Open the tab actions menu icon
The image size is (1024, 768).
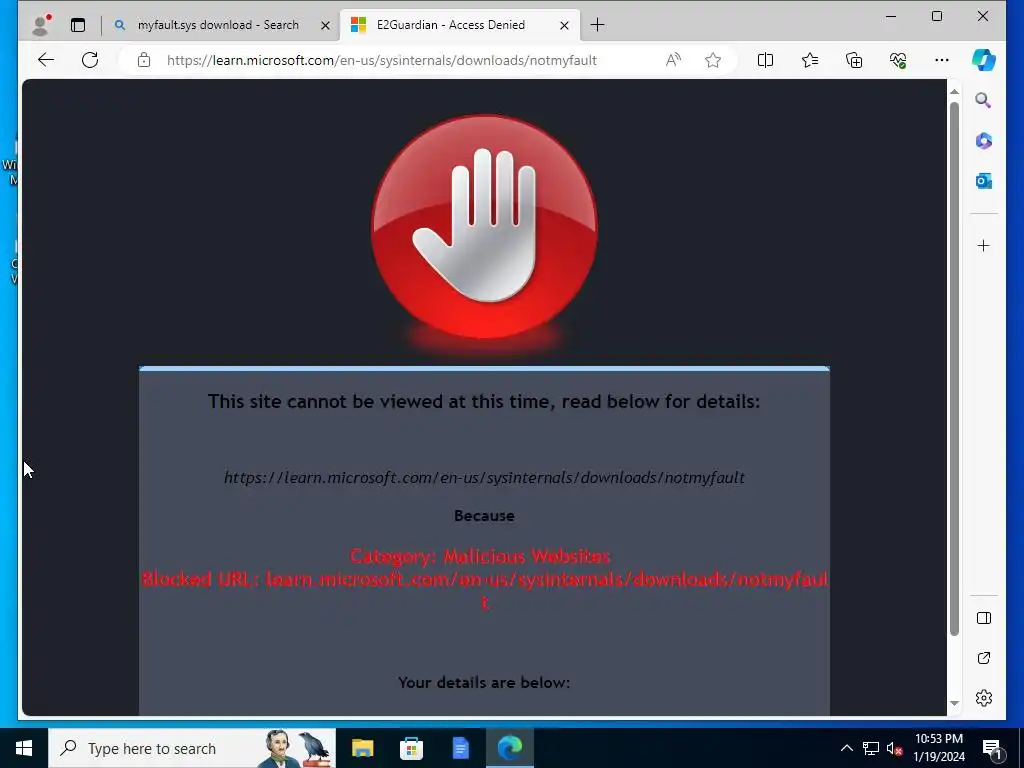pyautogui.click(x=78, y=25)
